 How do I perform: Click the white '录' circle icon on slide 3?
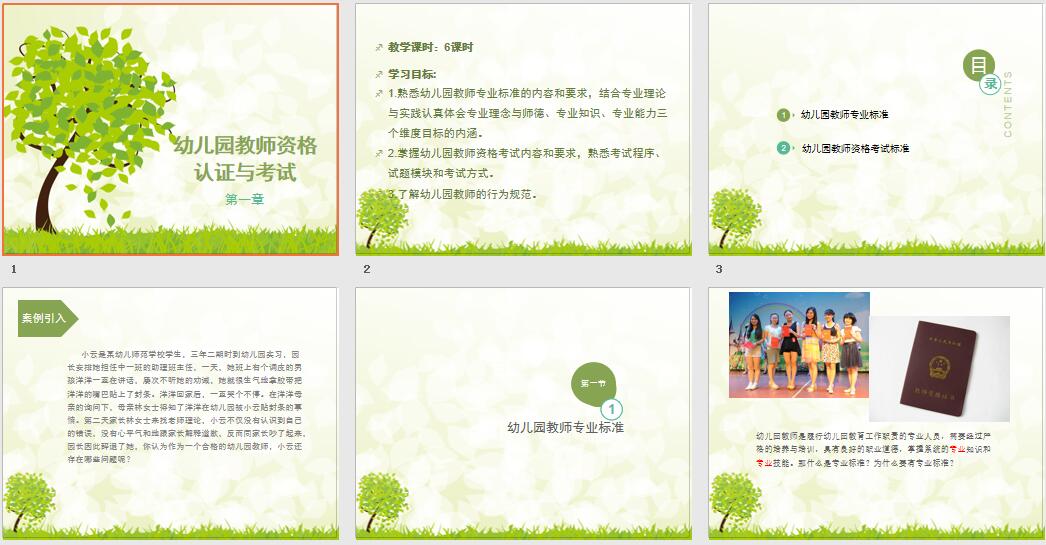point(990,85)
